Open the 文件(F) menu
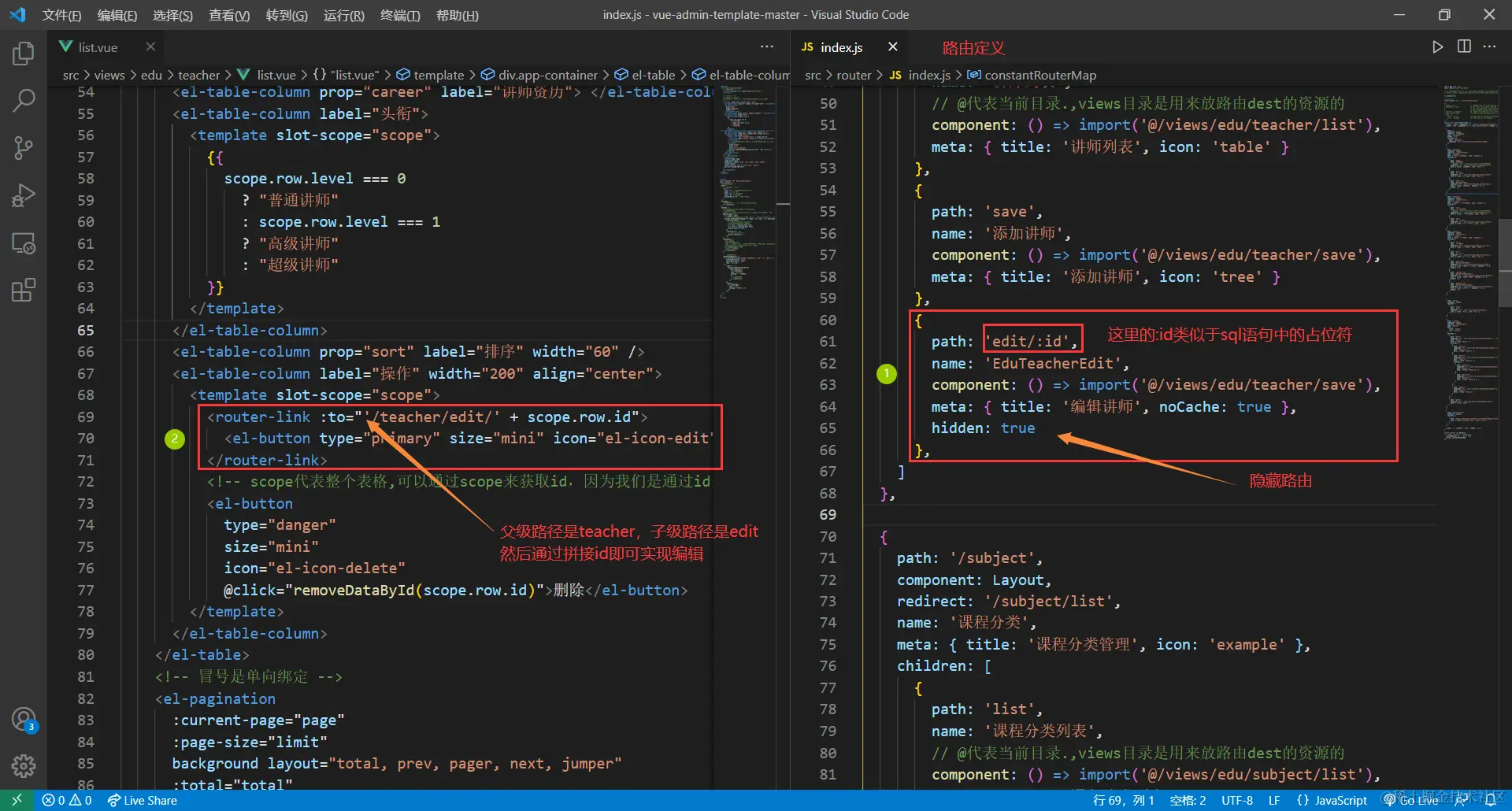 coord(61,15)
